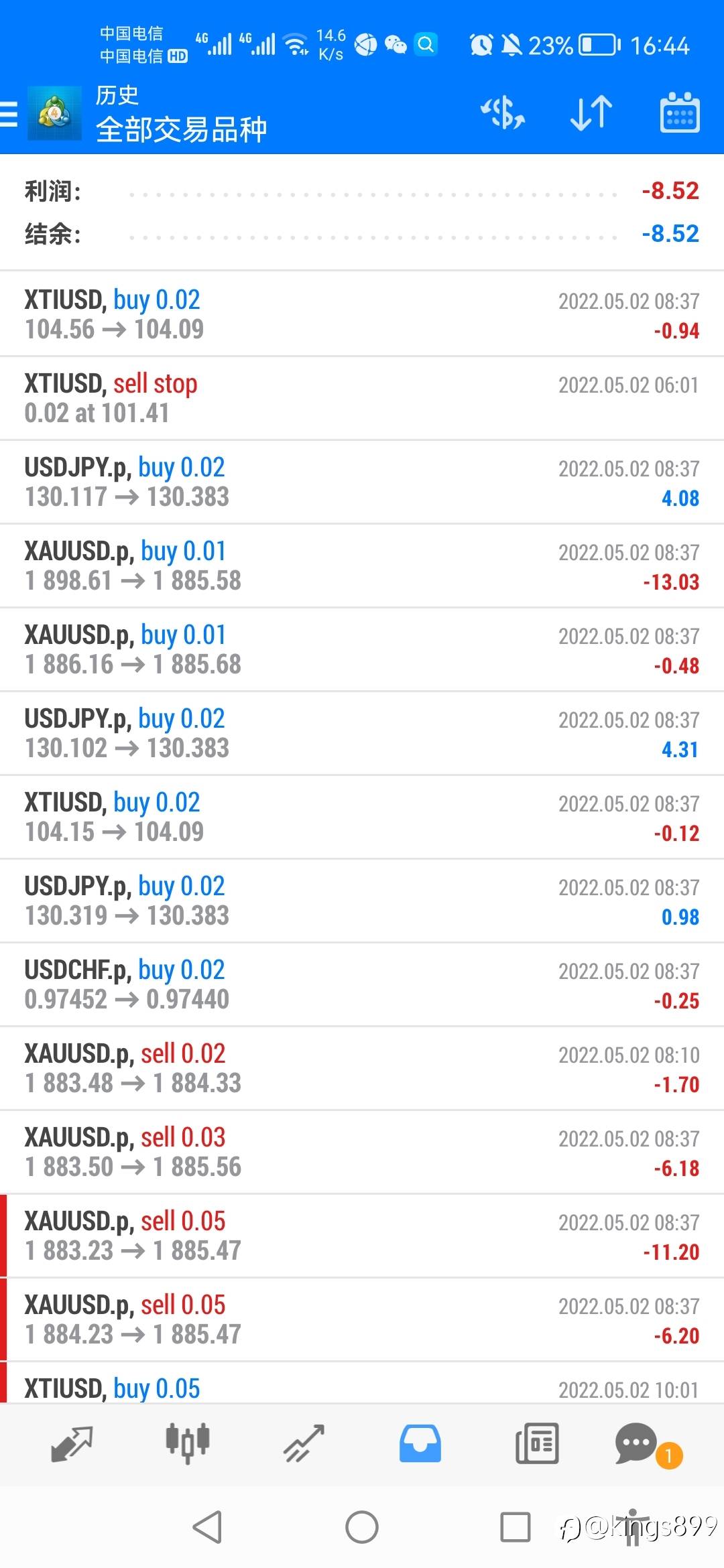Screen dimensions: 724x1568
Task: Open the Trade tab with trend arrows
Action: click(x=304, y=1443)
